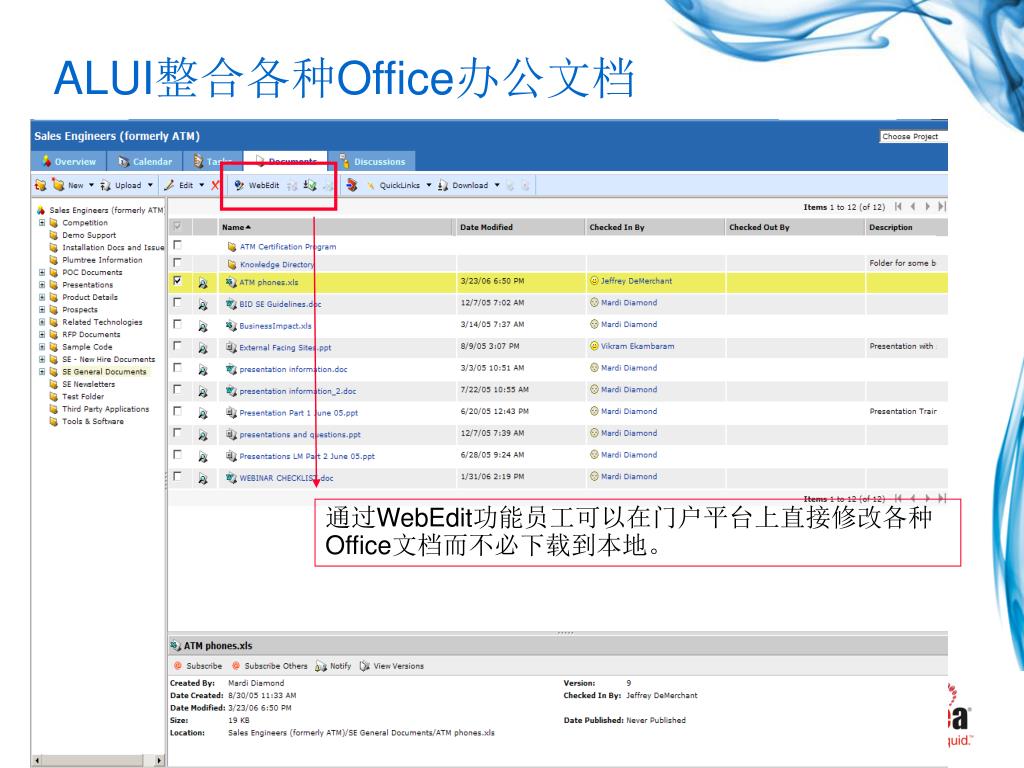Click the red move arrow toolbar icon
1024x768 pixels.
(352, 185)
